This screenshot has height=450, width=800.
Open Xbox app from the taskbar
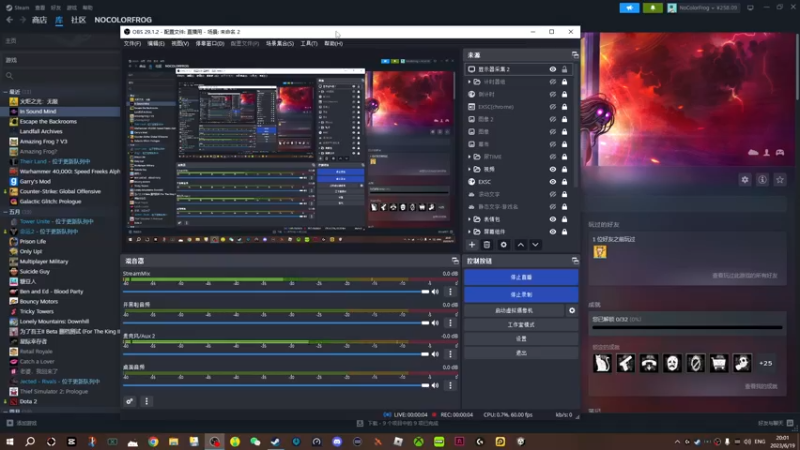pos(418,442)
